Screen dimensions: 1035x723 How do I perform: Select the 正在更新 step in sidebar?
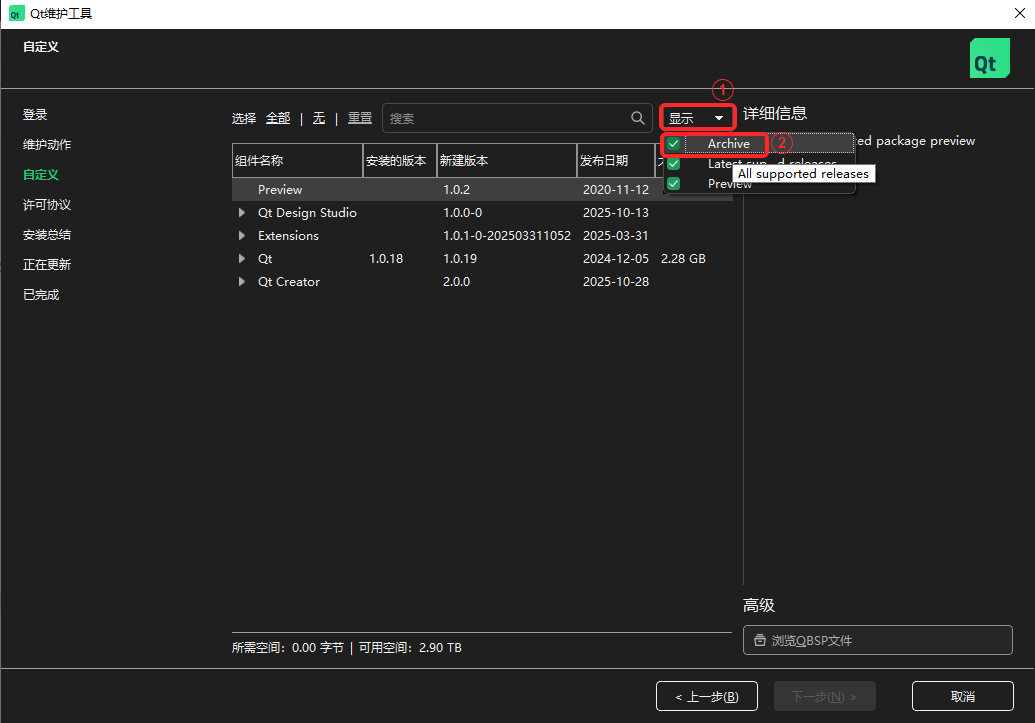[x=47, y=265]
